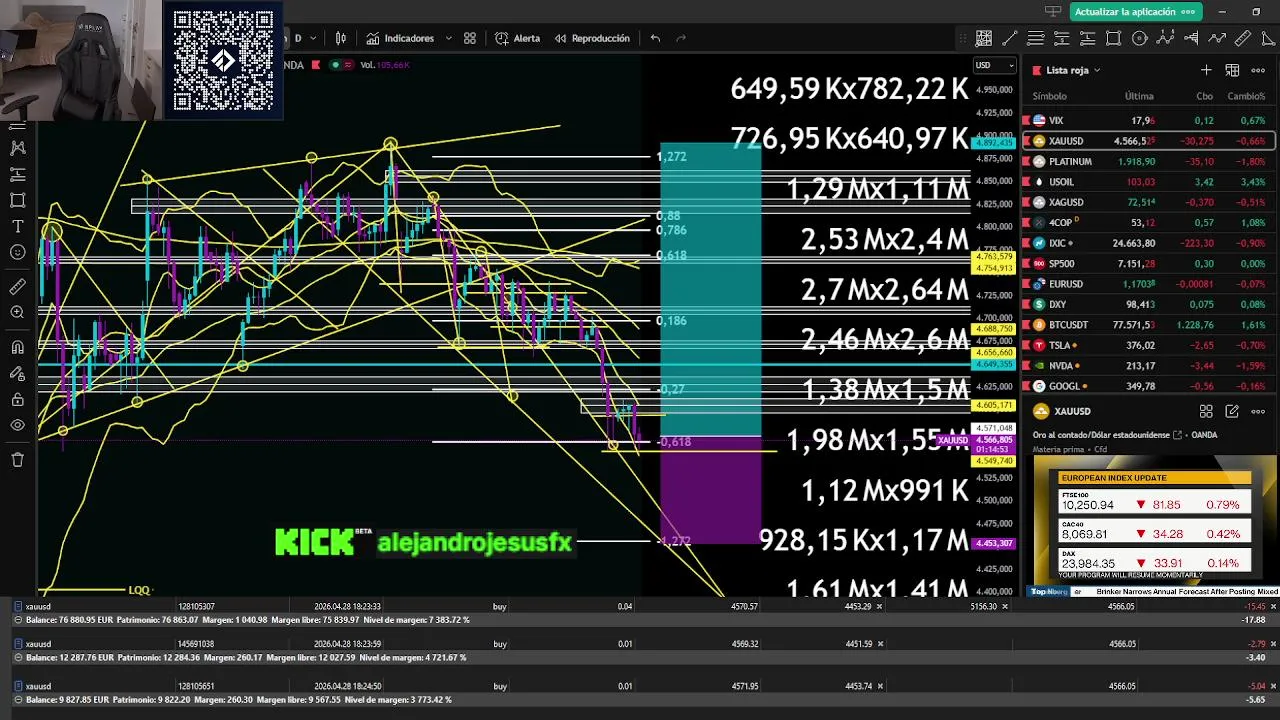The width and height of the screenshot is (1280, 720).
Task: Select the Fibonacci grid tool in top toolbar
Action: tap(984, 38)
